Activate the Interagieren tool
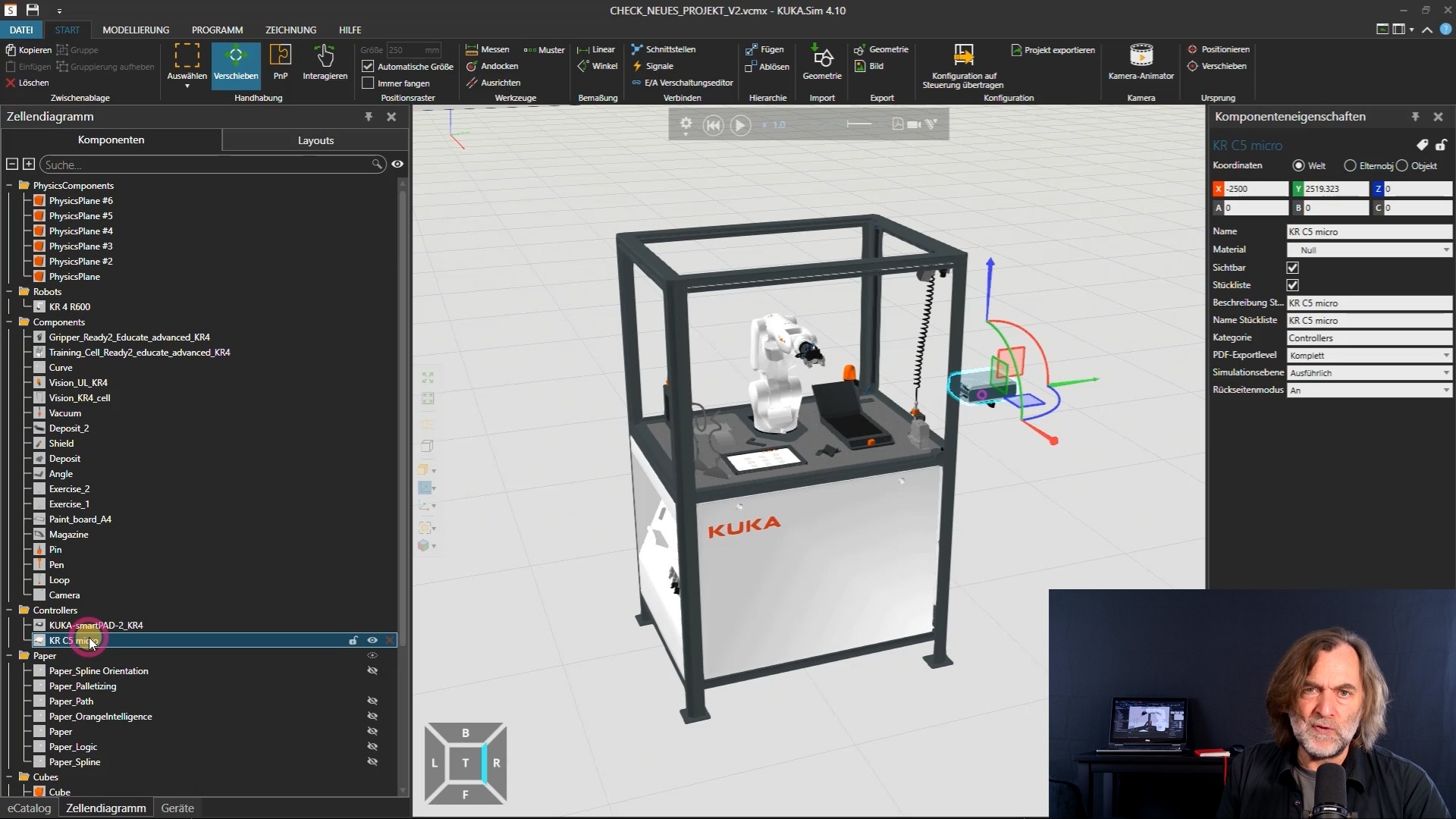The width and height of the screenshot is (1456, 819). pos(325,56)
